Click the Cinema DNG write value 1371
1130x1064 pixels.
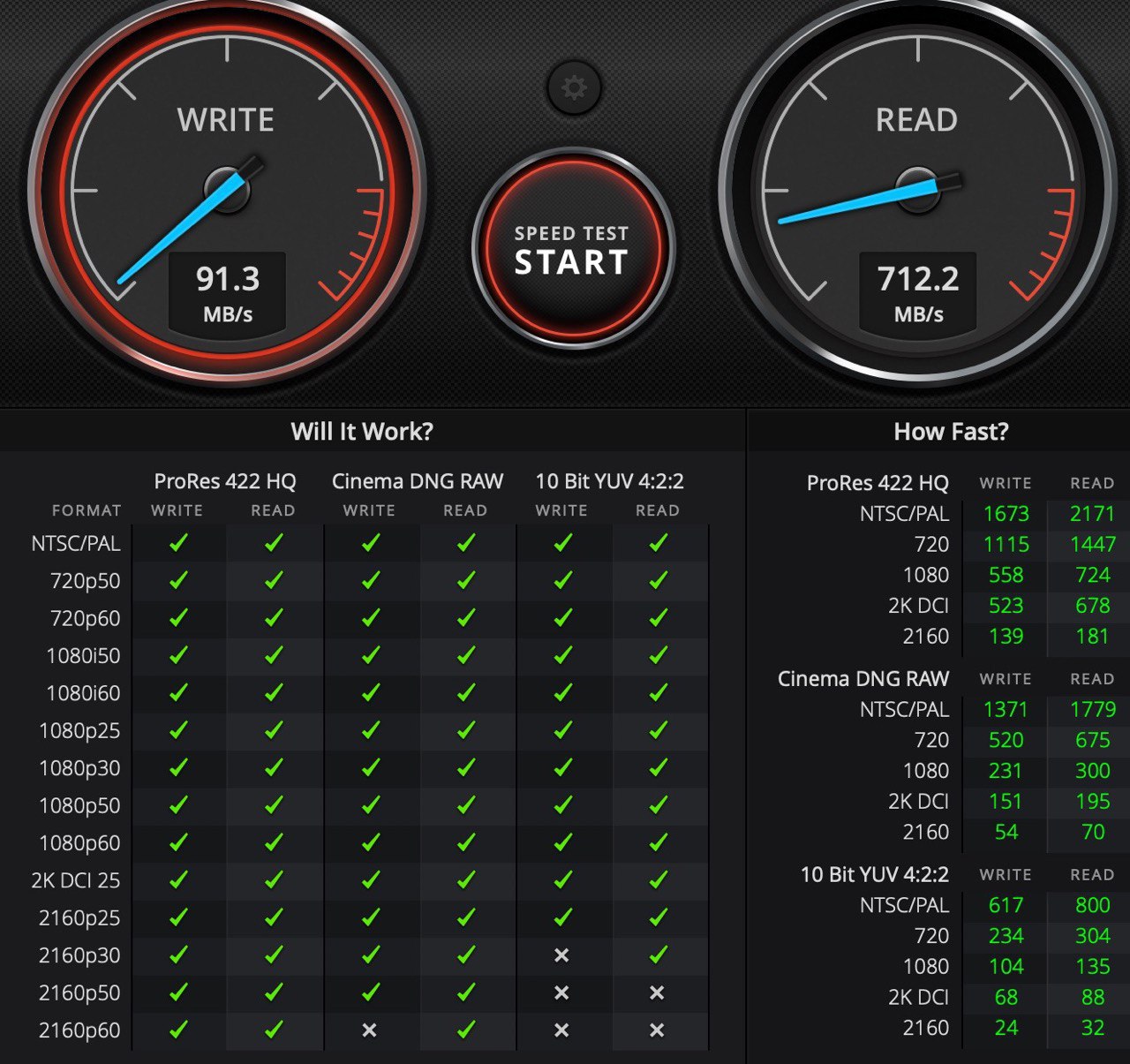click(x=1006, y=709)
